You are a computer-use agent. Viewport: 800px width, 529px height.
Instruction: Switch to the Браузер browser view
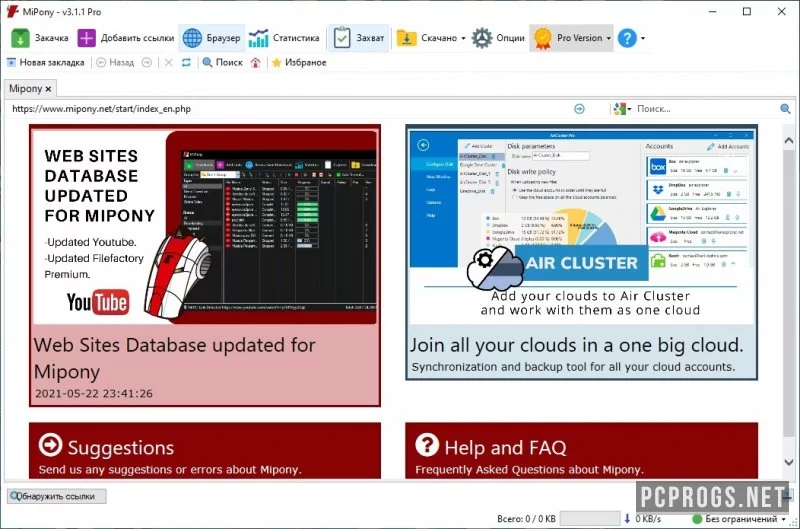coord(212,38)
